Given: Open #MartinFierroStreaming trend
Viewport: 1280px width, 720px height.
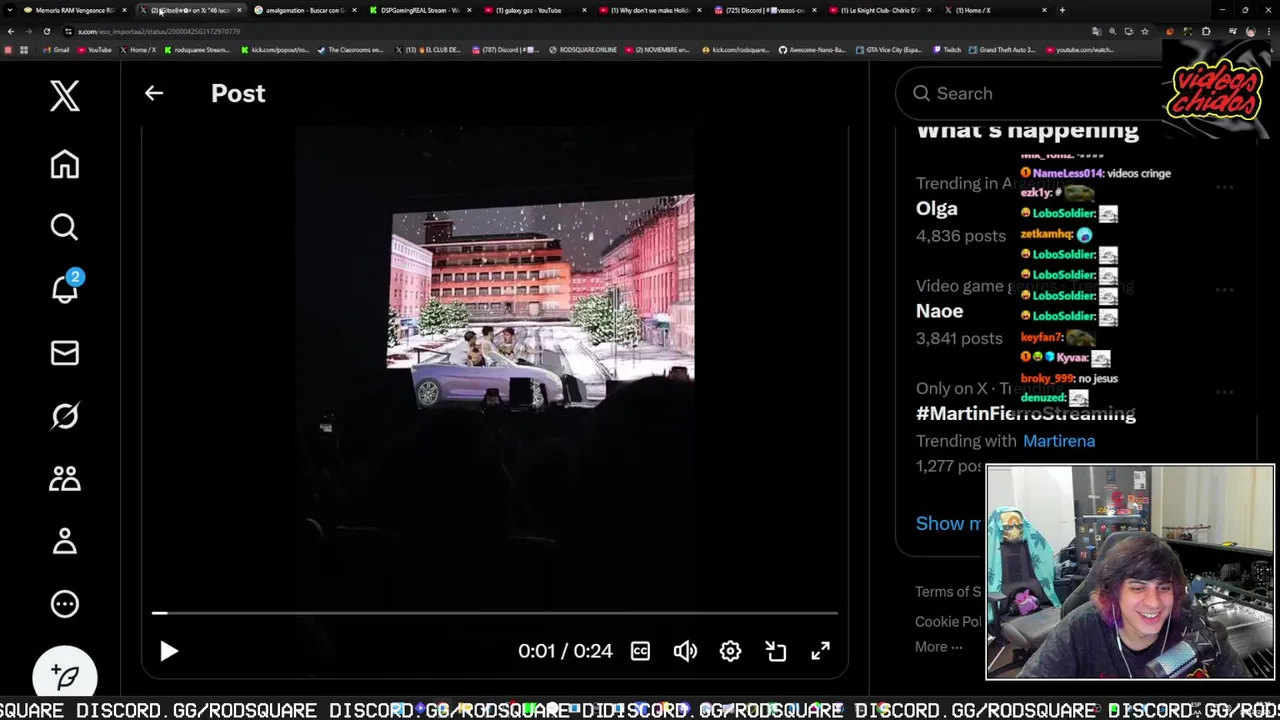Looking at the screenshot, I should (1026, 413).
